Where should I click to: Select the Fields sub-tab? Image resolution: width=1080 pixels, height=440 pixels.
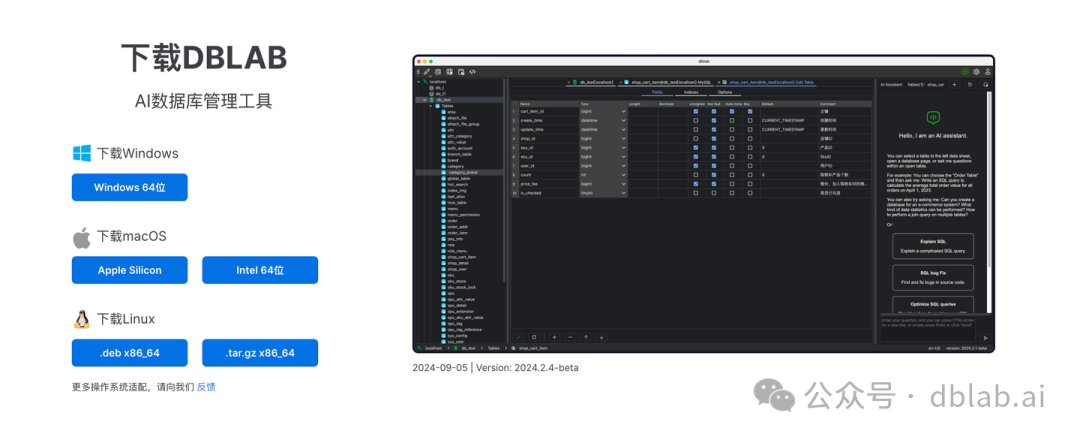coord(657,92)
